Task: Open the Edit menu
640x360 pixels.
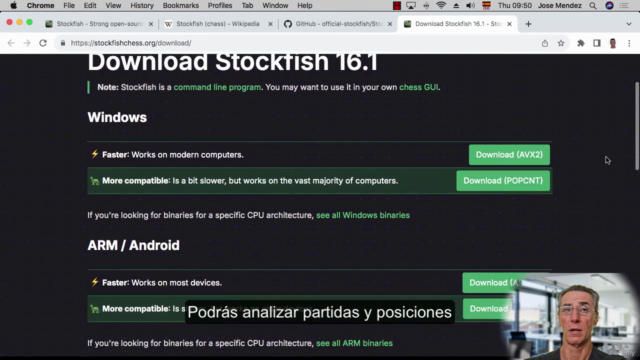Action: 90,6
